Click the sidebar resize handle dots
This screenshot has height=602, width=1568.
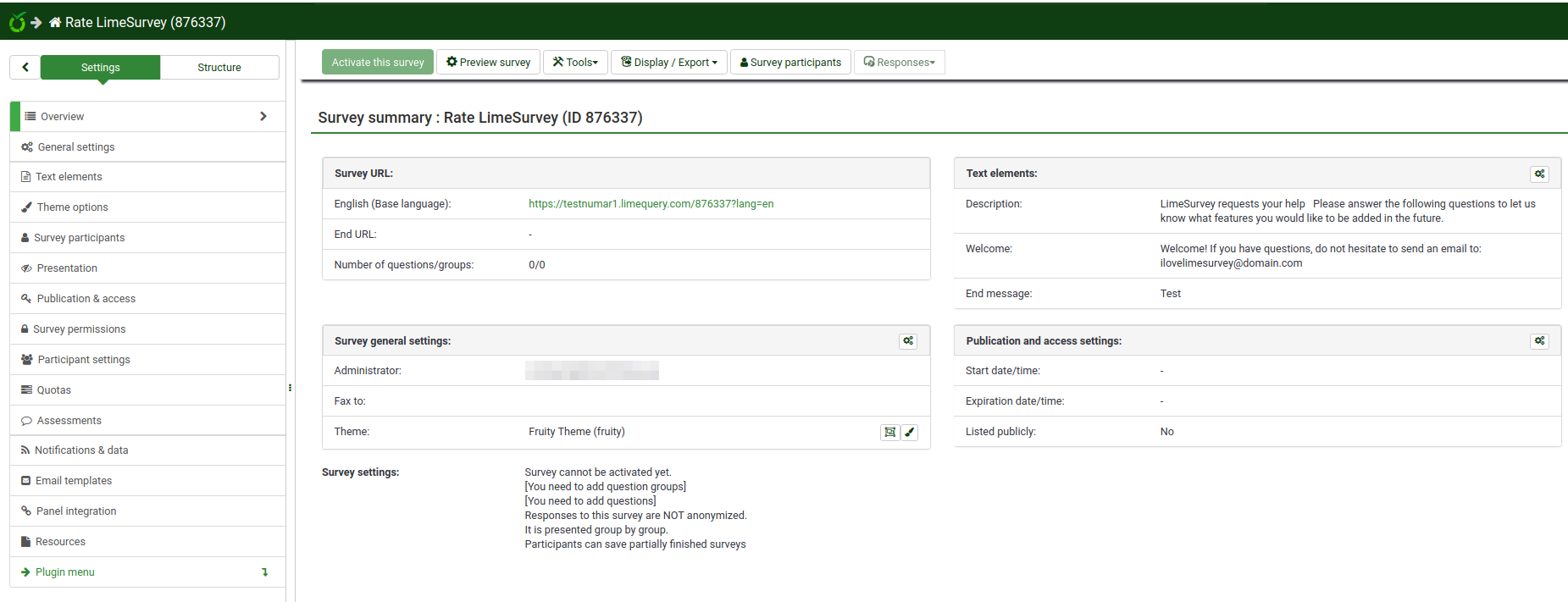pos(290,388)
